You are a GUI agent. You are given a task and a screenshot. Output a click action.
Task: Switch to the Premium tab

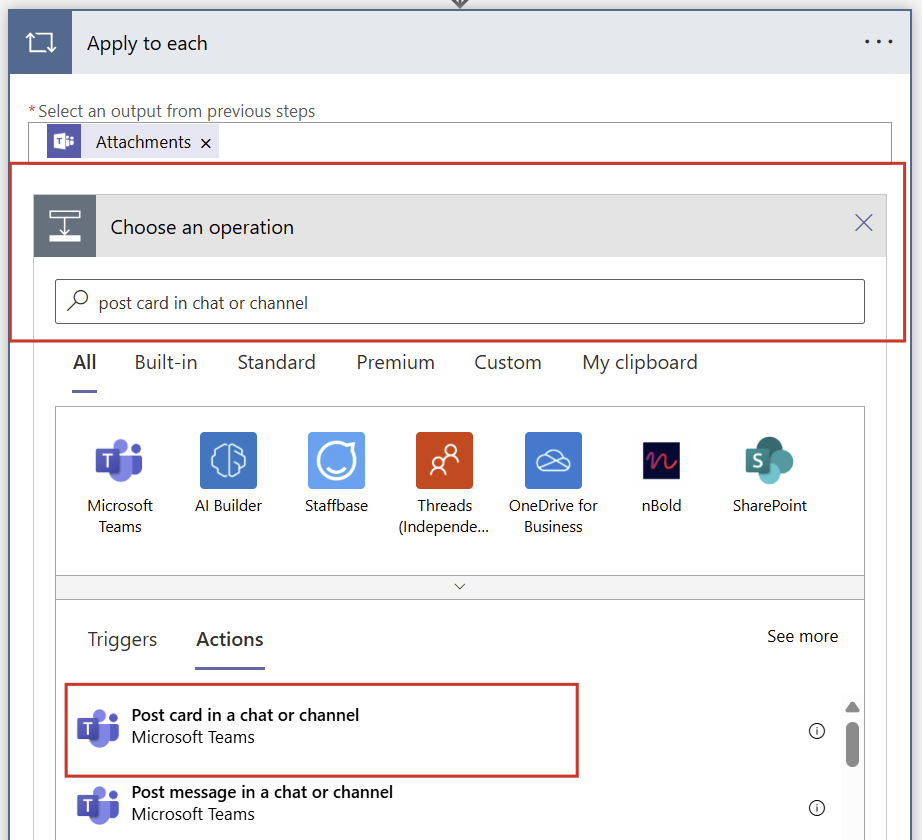[x=395, y=362]
